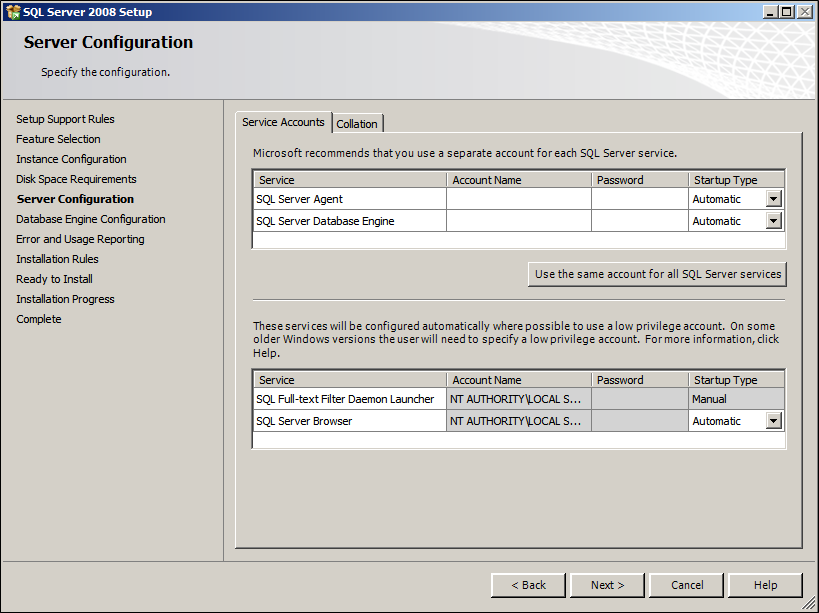Click the SQL Server Setup title bar icon
The width and height of the screenshot is (819, 613).
click(13, 11)
